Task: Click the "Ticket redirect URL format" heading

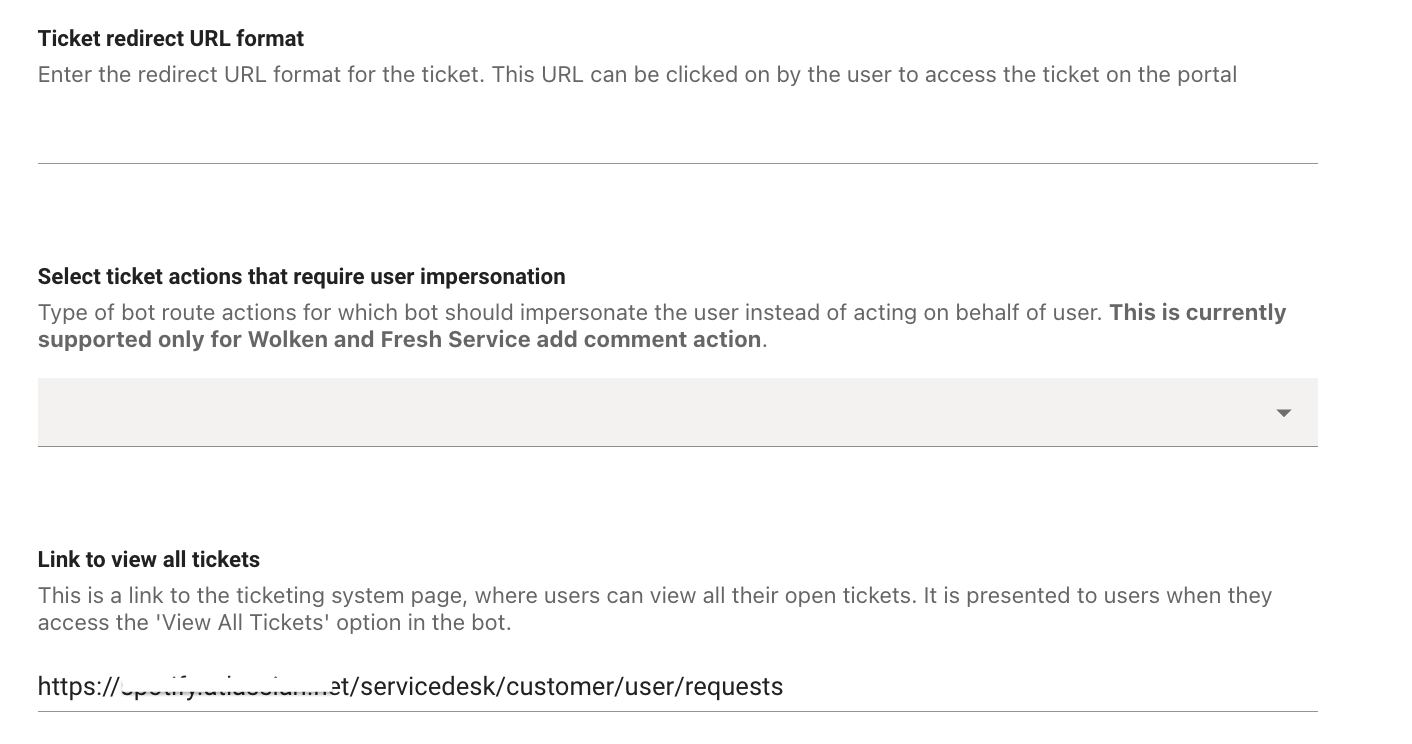Action: coord(171,39)
